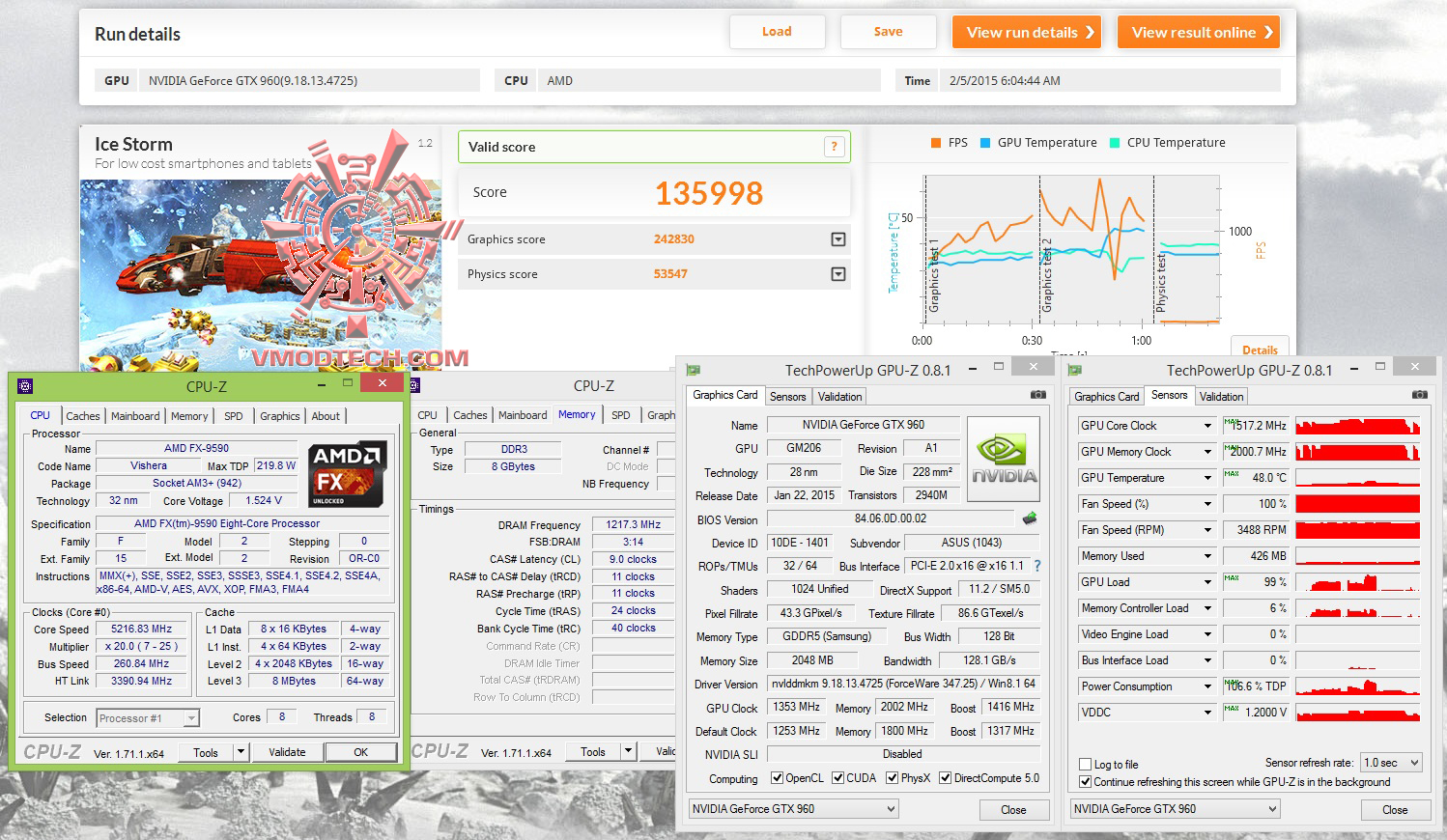Open the Power Consumption sensor dropdown

tap(1206, 686)
